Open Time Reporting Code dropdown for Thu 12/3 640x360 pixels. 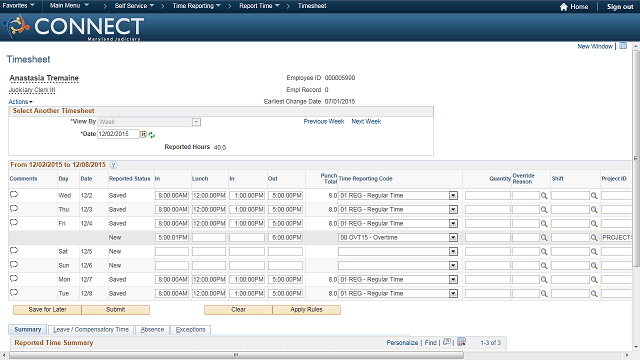tap(453, 210)
